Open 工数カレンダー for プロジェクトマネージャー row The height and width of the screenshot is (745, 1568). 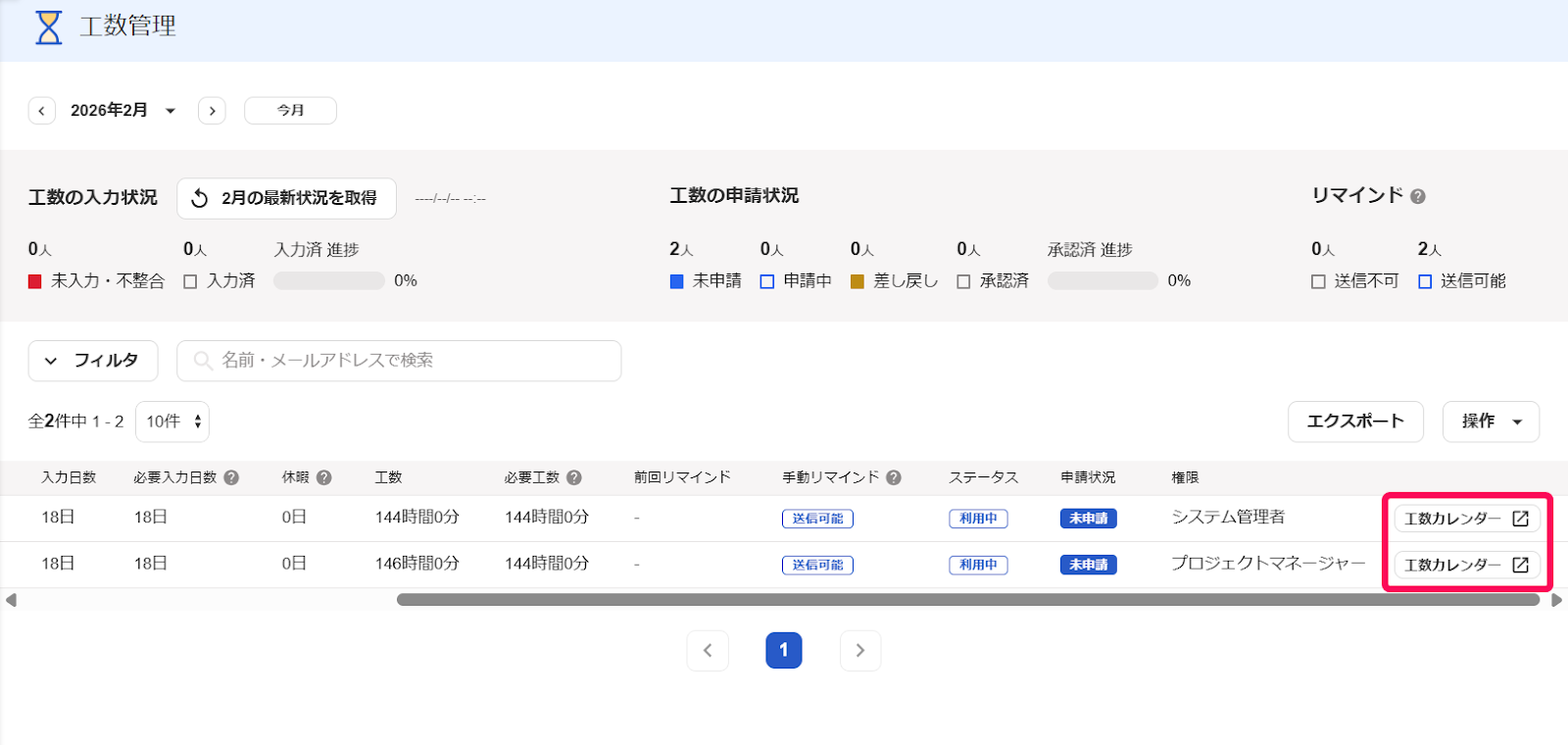click(x=1466, y=565)
